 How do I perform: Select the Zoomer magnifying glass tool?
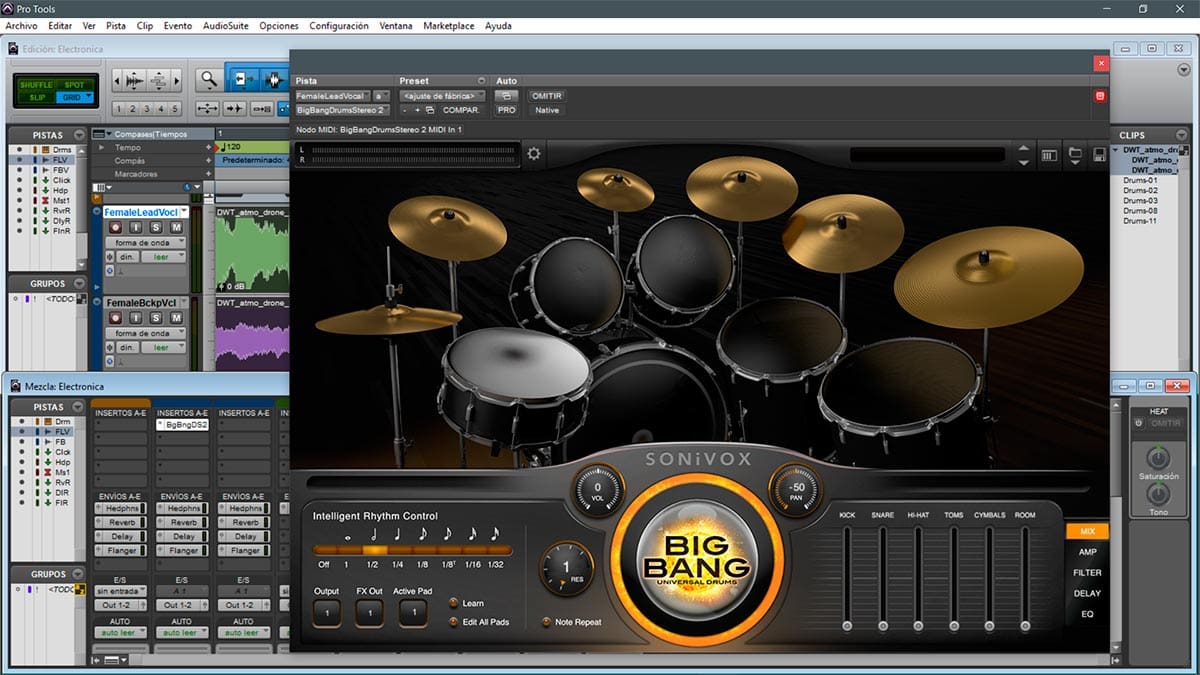click(x=209, y=79)
